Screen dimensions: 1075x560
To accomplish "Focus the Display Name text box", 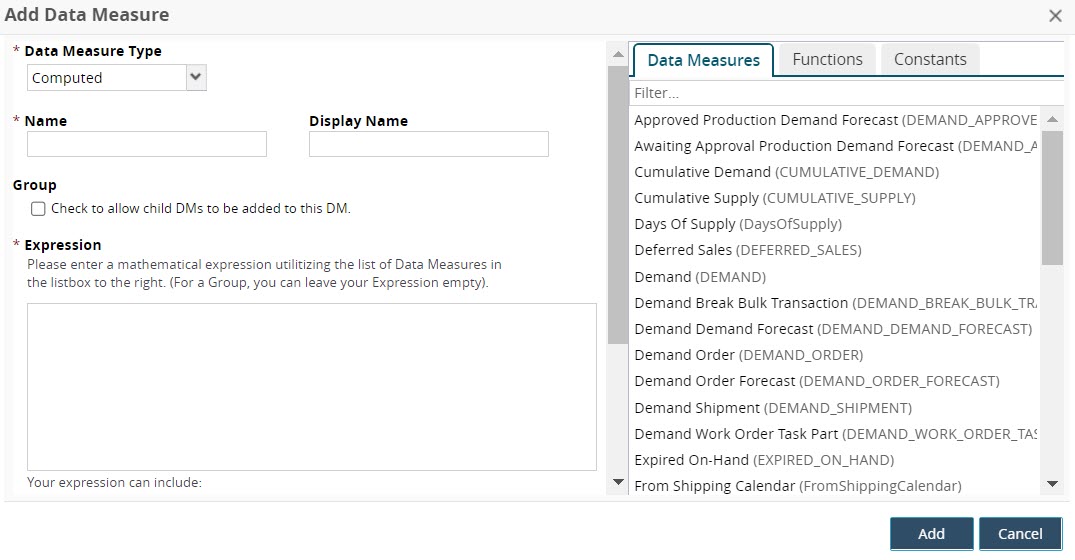I will (x=428, y=144).
